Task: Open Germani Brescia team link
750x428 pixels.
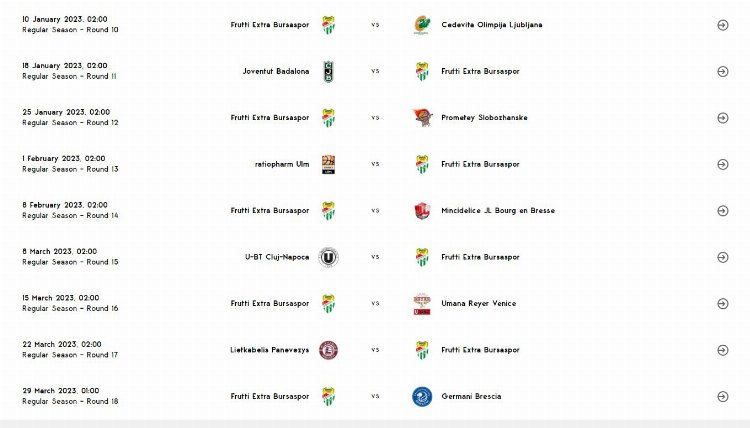Action: [x=471, y=396]
